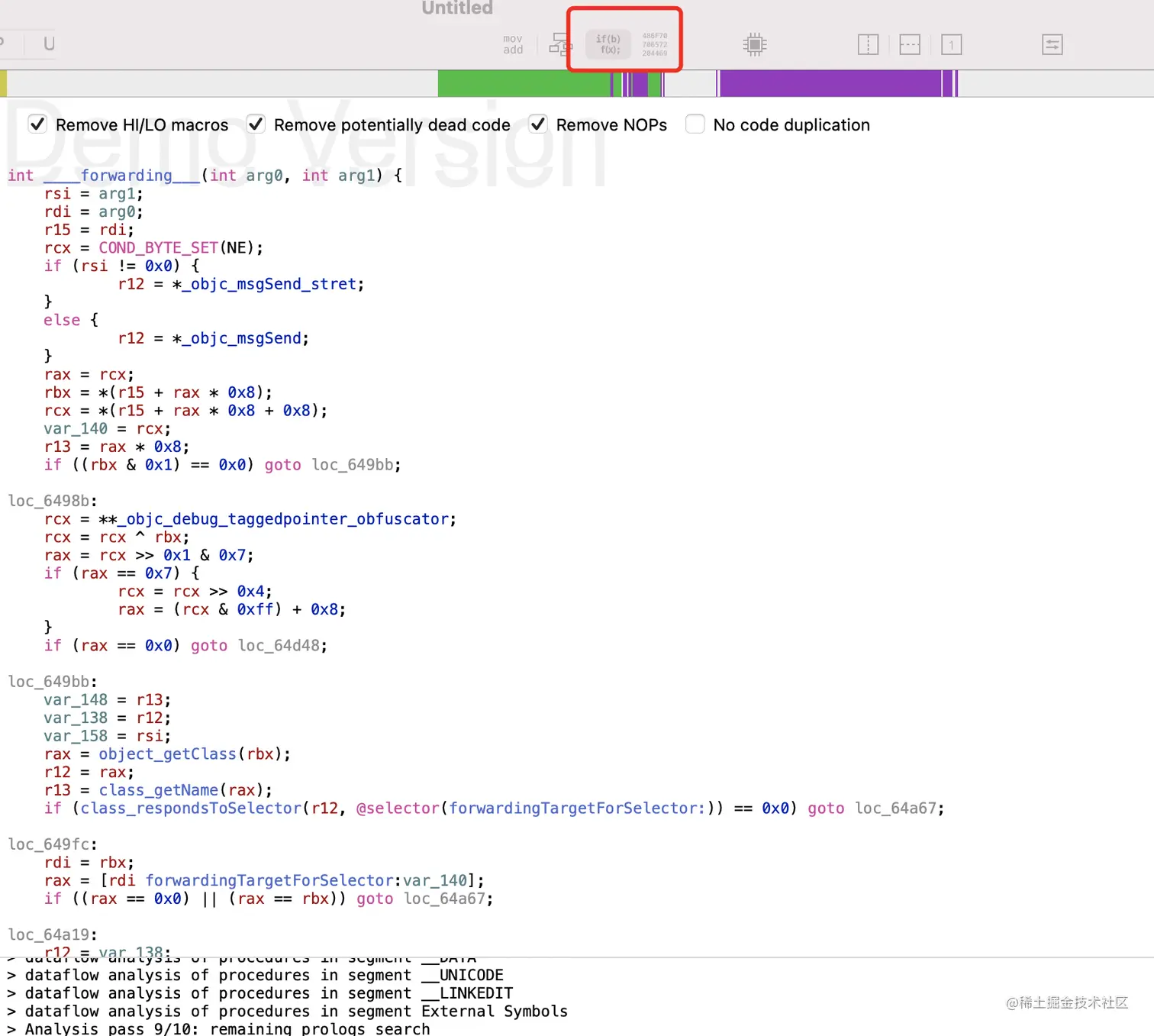Click var_158 = rsi assignment line
Image resolution: width=1154 pixels, height=1036 pixels.
(108, 736)
